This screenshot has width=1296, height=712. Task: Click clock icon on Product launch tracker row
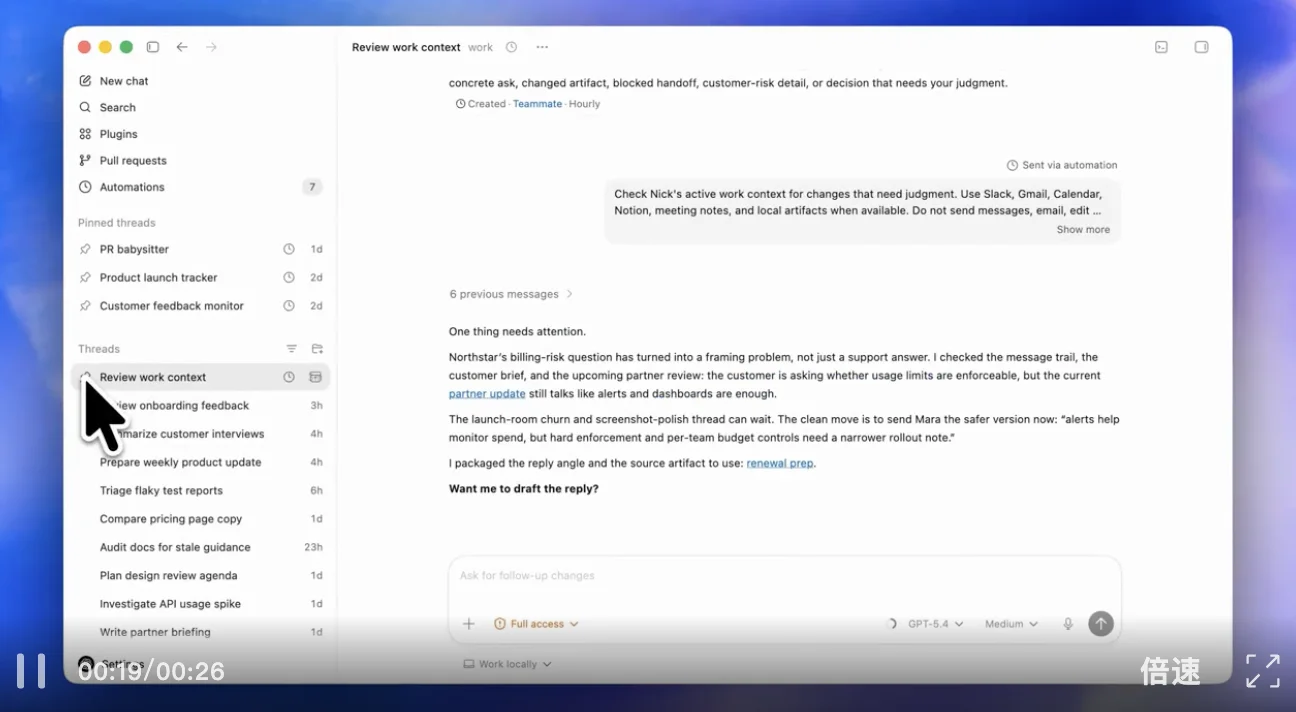[289, 277]
